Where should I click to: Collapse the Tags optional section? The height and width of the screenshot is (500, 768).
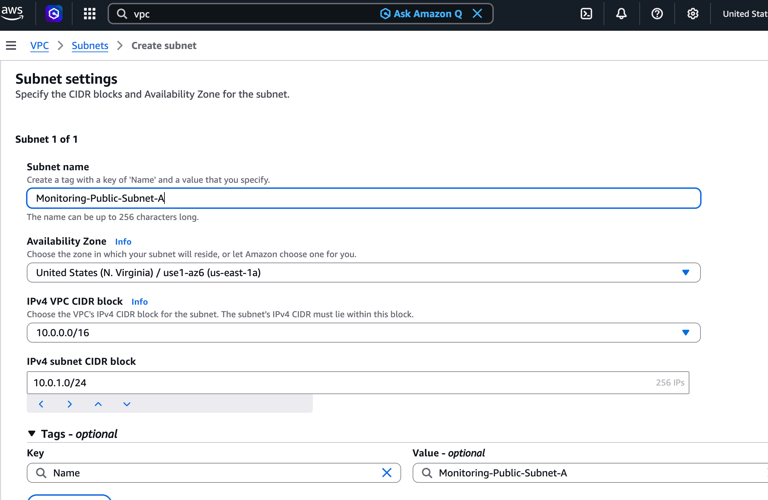point(32,434)
